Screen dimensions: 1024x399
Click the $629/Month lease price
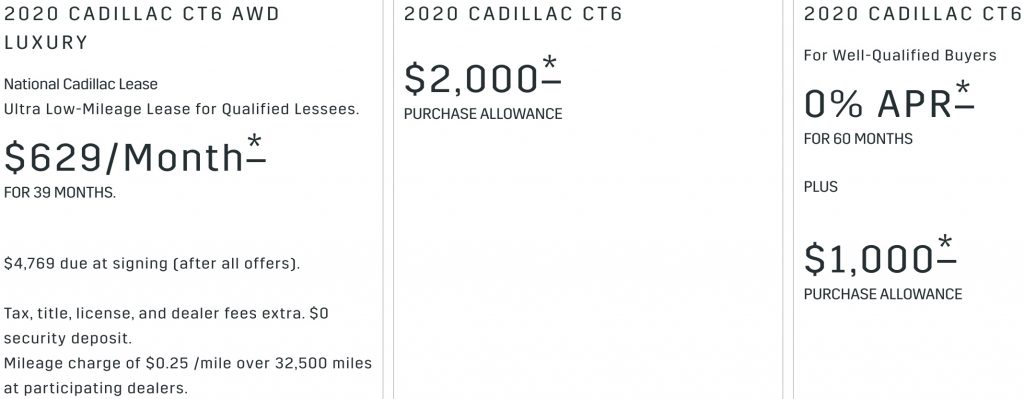[124, 158]
